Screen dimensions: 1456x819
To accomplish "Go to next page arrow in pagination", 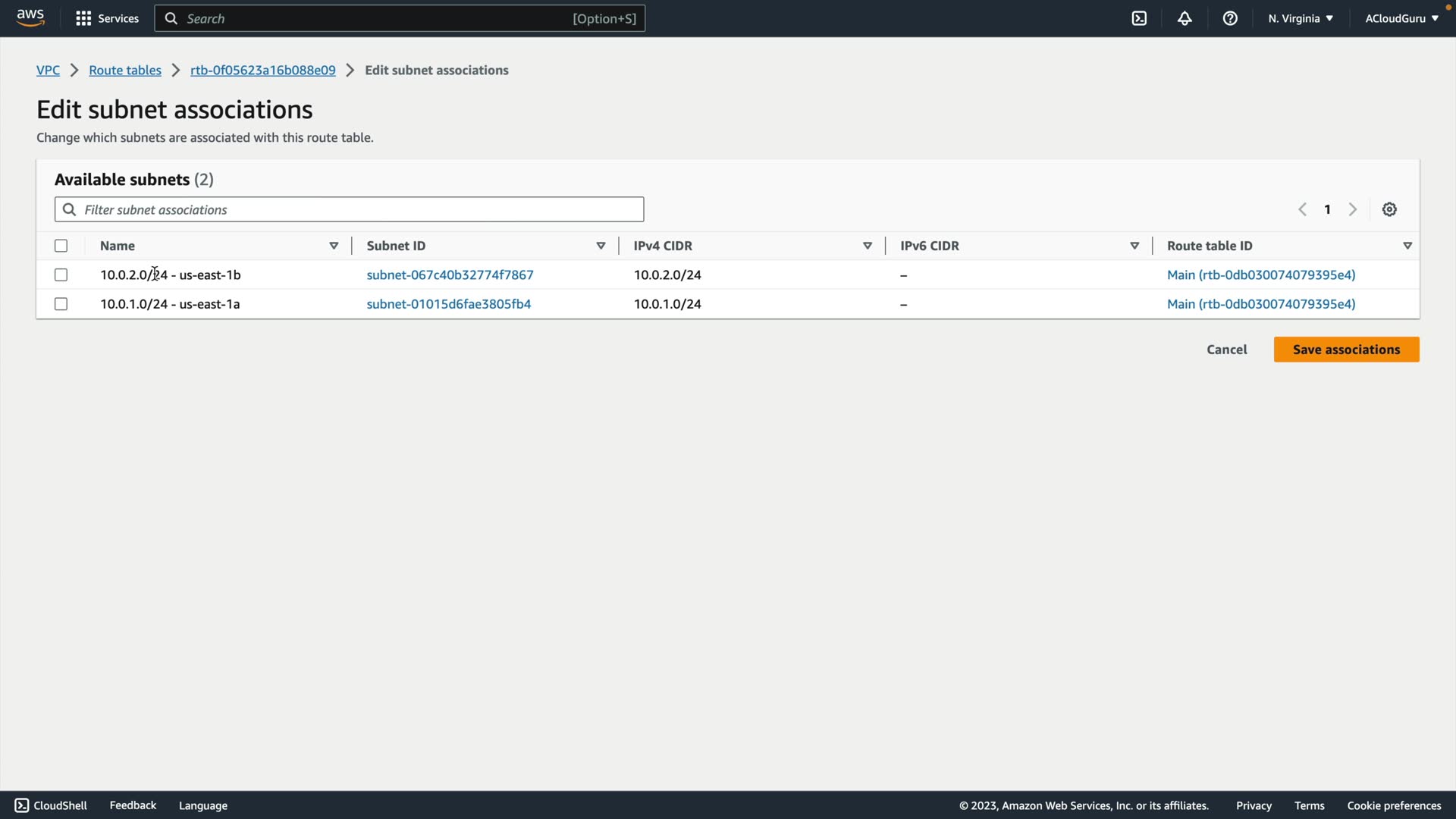I will point(1353,209).
